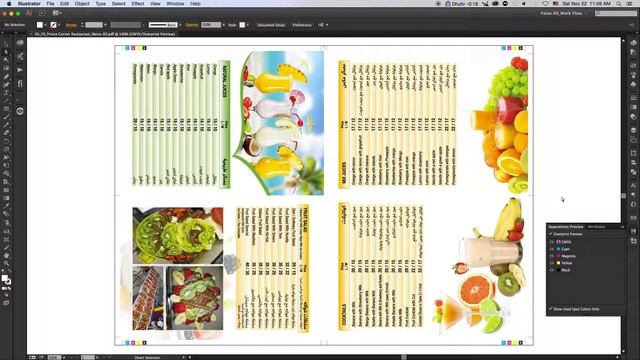Open the Effect menu
Image resolution: width=640 pixels, height=360 pixels.
click(138, 4)
